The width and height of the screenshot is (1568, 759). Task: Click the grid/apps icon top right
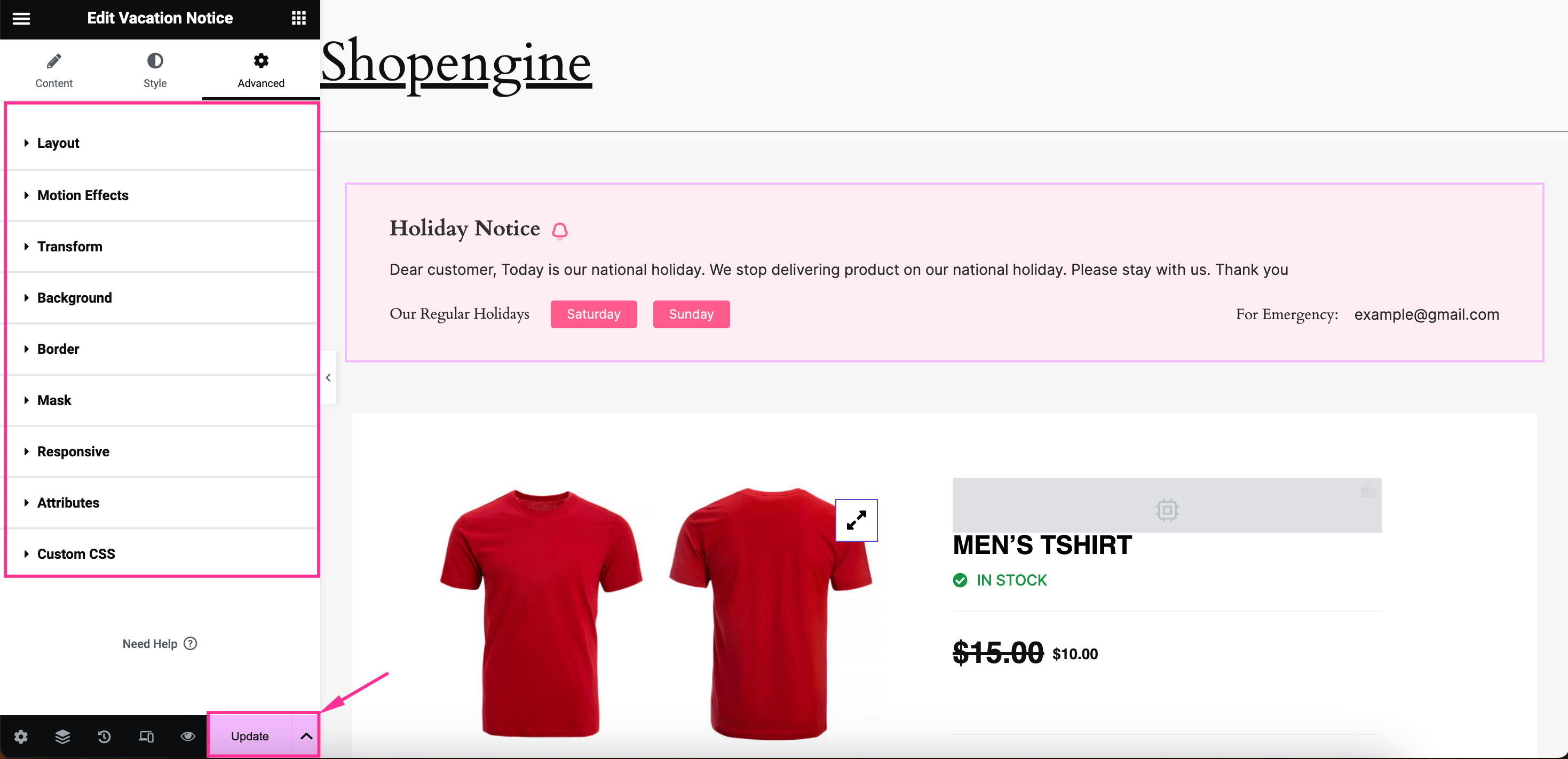(299, 18)
